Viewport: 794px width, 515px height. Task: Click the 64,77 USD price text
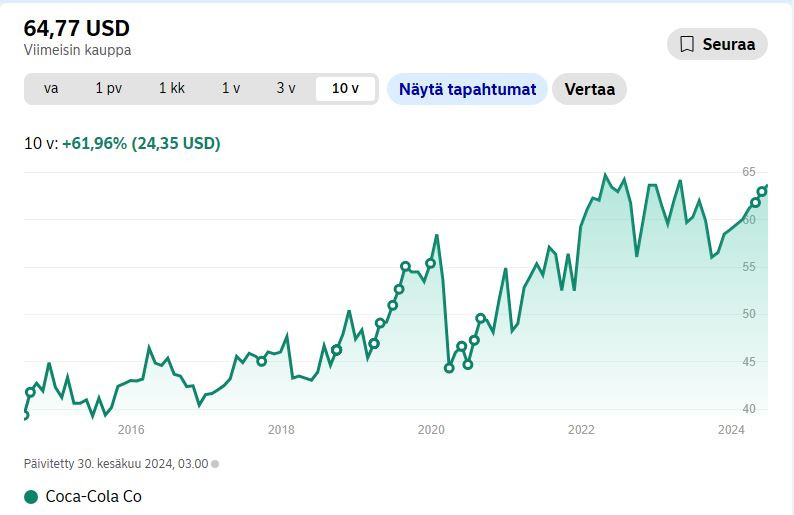click(76, 28)
